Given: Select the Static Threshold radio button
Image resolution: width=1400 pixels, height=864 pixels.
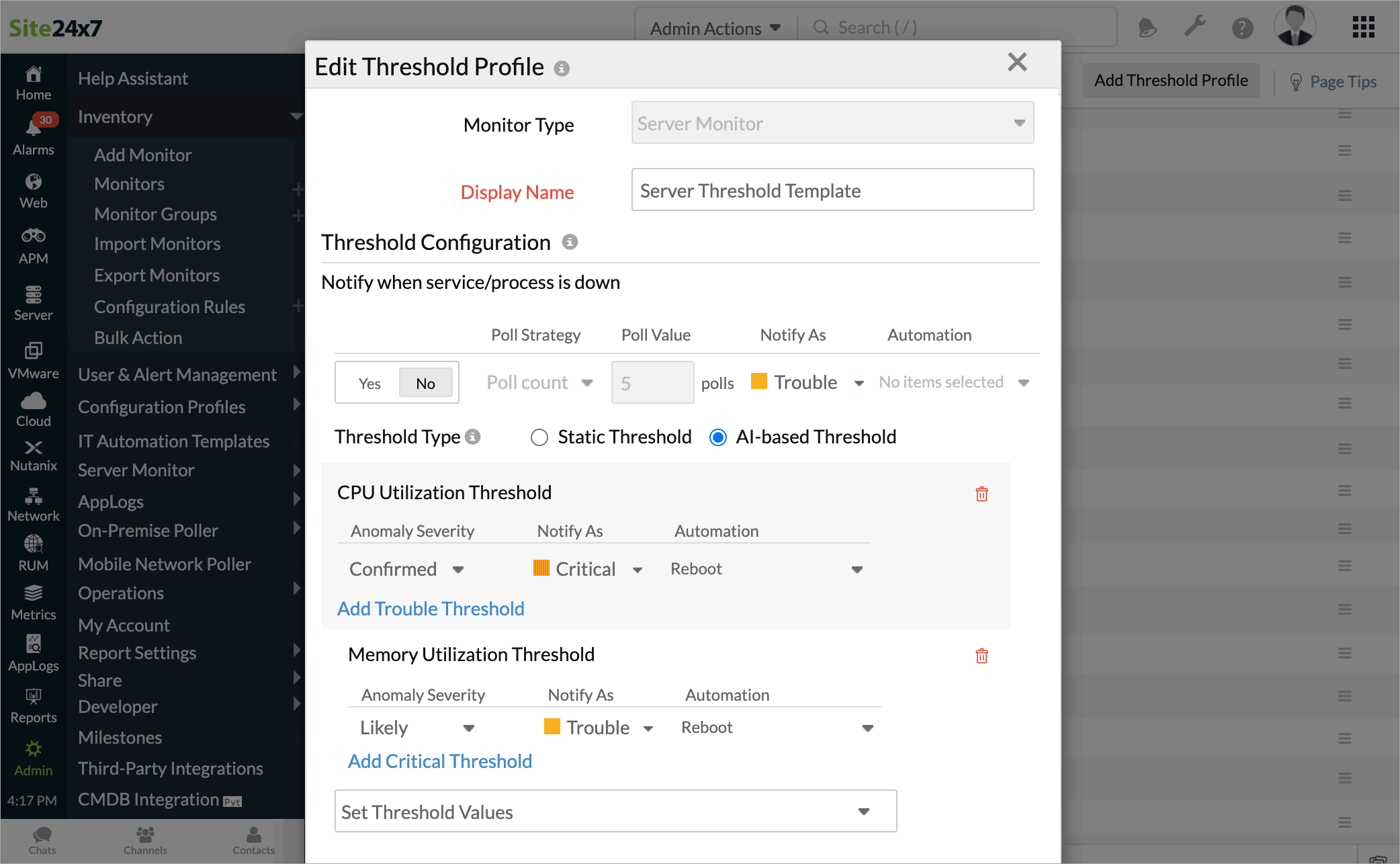Looking at the screenshot, I should tap(536, 437).
